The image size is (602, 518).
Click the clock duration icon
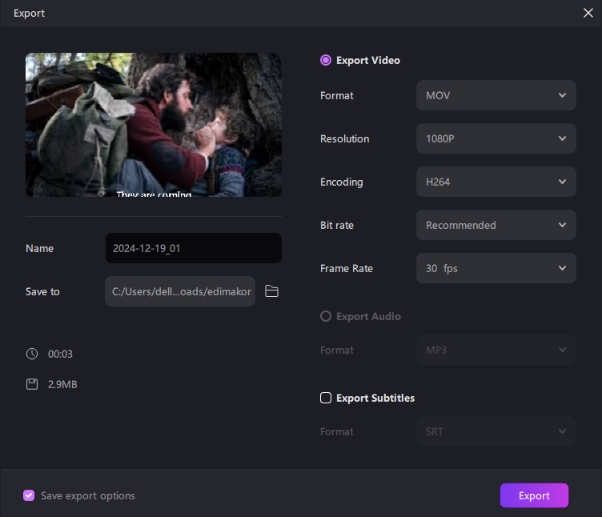click(x=32, y=354)
